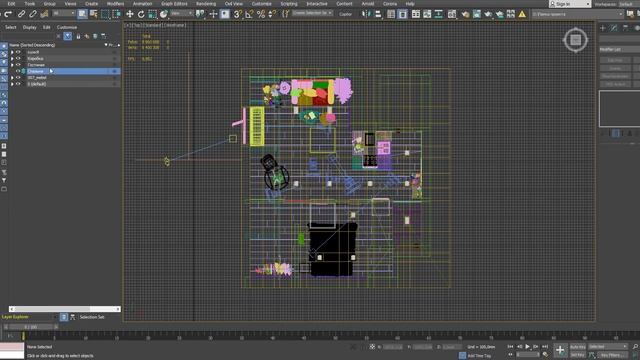This screenshot has height=360, width=640.
Task: Click the Select and Place tool
Action: coord(164,14)
